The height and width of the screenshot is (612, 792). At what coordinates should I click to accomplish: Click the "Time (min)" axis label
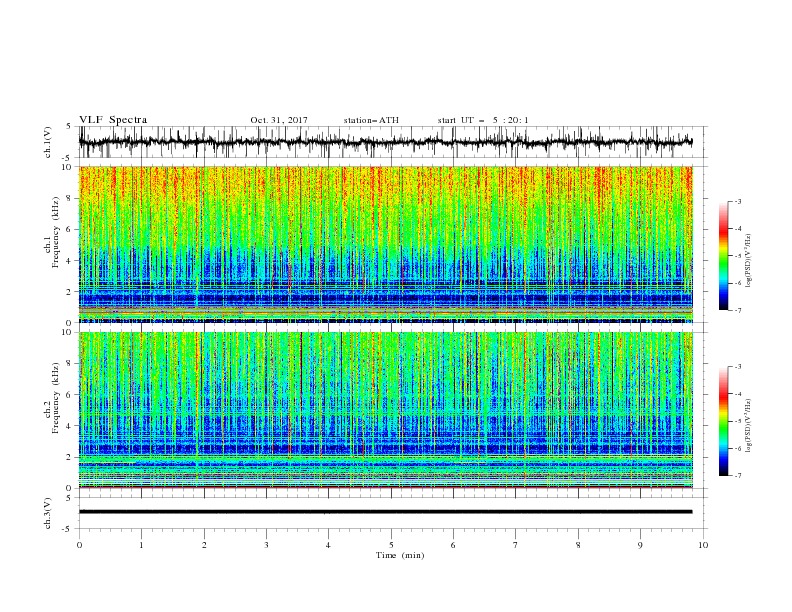[400, 555]
